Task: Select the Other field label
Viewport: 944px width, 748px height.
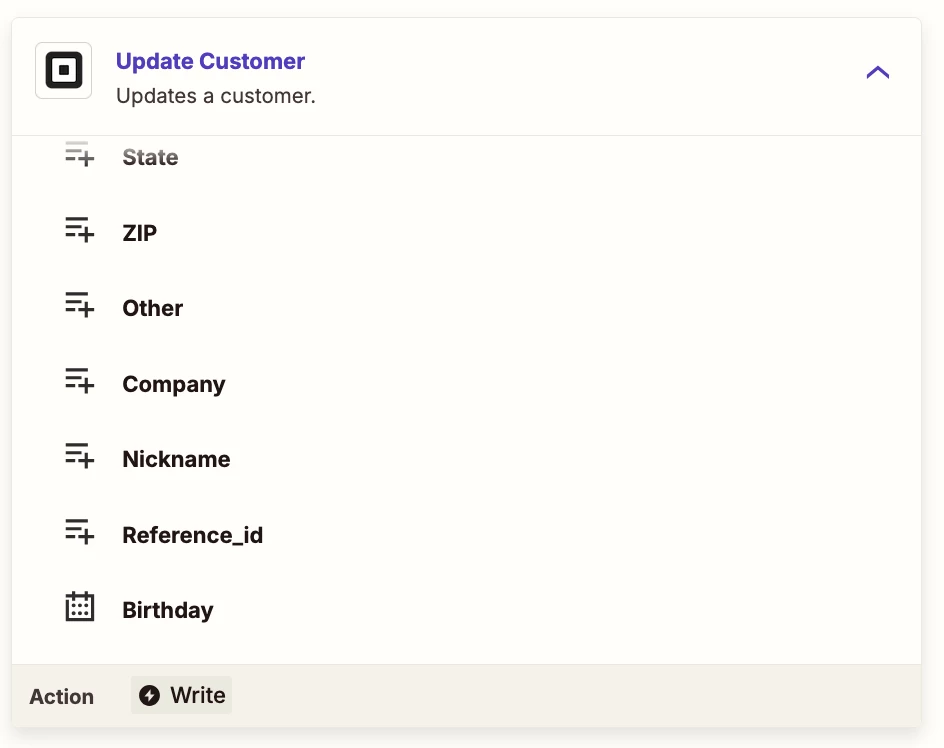Action: tap(152, 308)
